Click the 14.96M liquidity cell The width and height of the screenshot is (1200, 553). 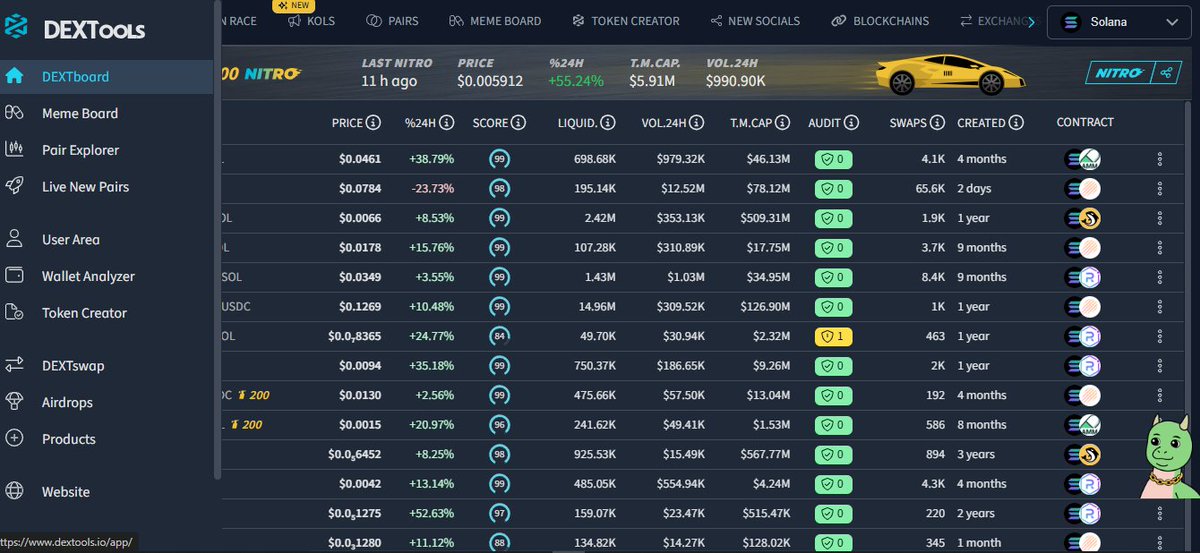[x=595, y=307]
